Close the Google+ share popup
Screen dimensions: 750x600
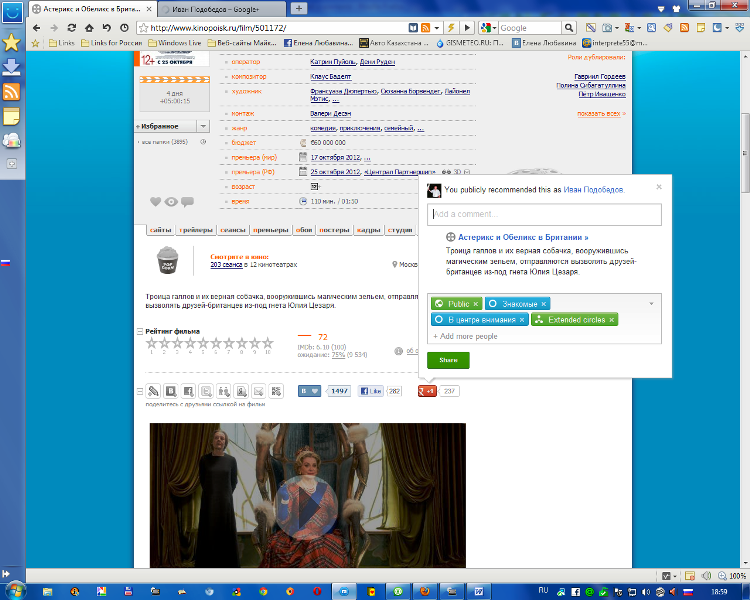tap(659, 187)
